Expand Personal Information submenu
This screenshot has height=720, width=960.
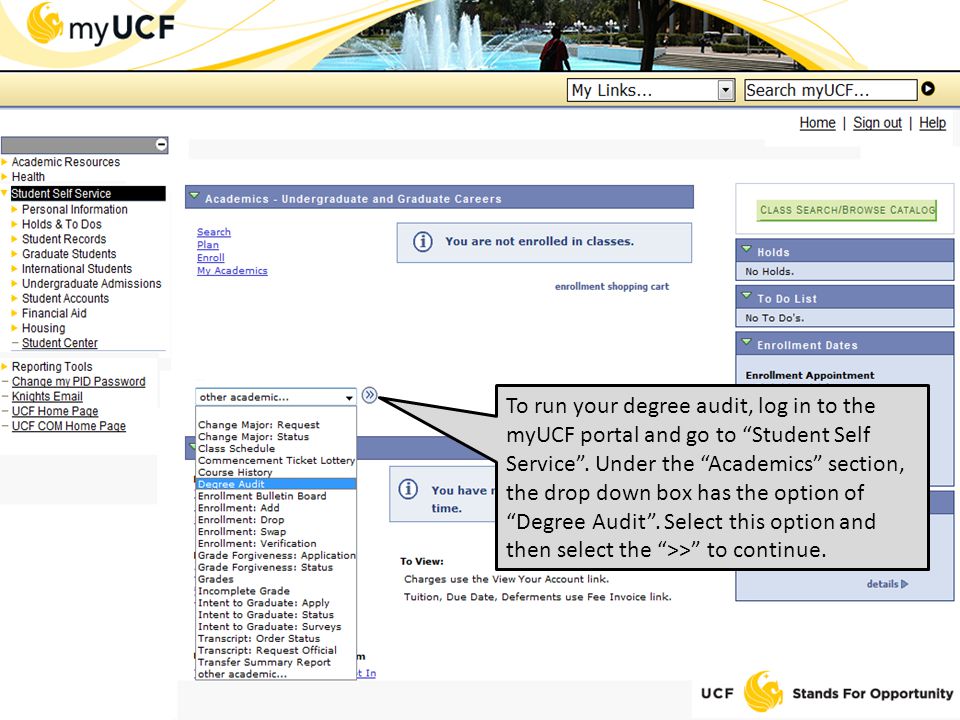coord(75,209)
